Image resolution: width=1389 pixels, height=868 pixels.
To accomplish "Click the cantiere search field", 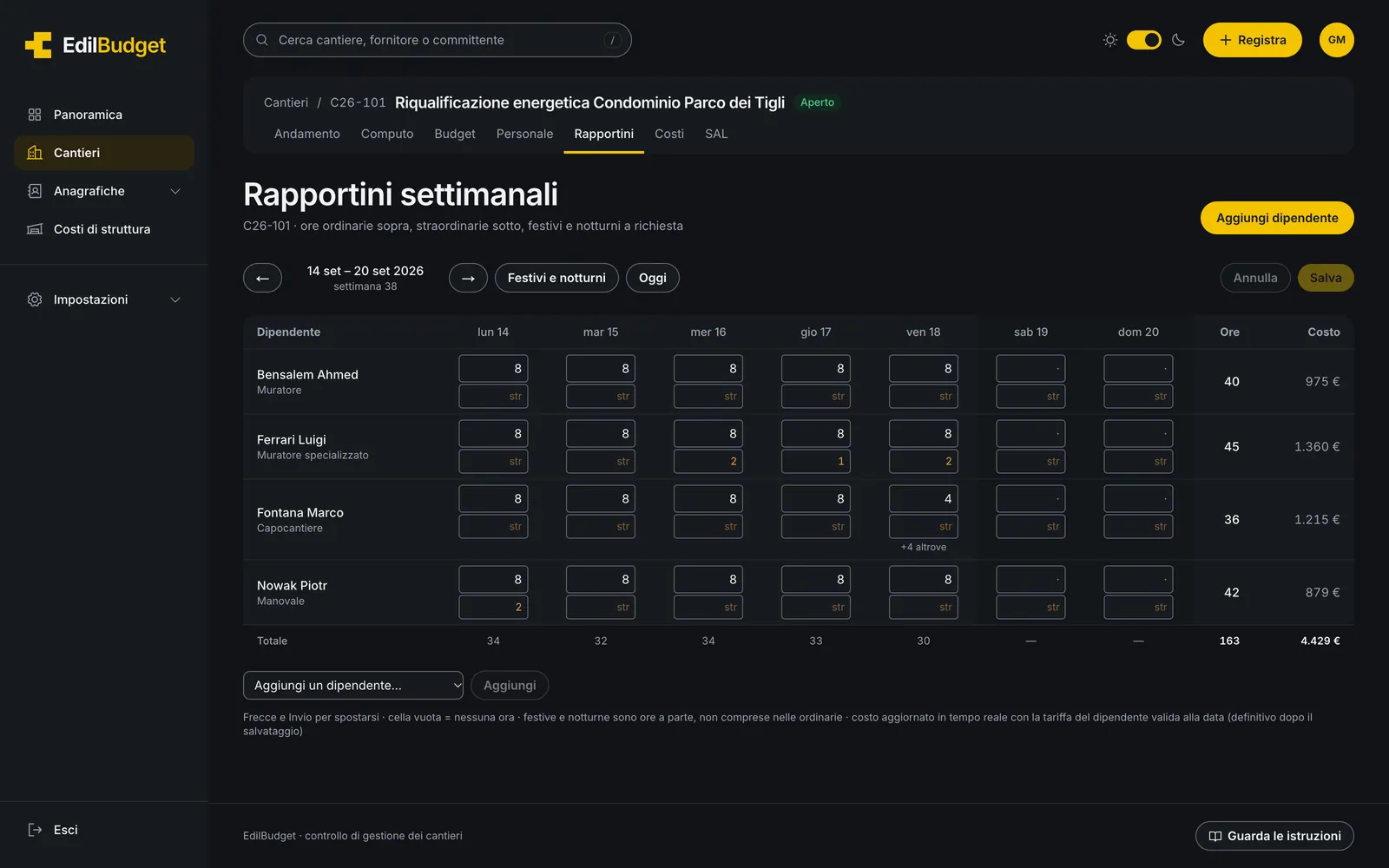I will [x=438, y=40].
